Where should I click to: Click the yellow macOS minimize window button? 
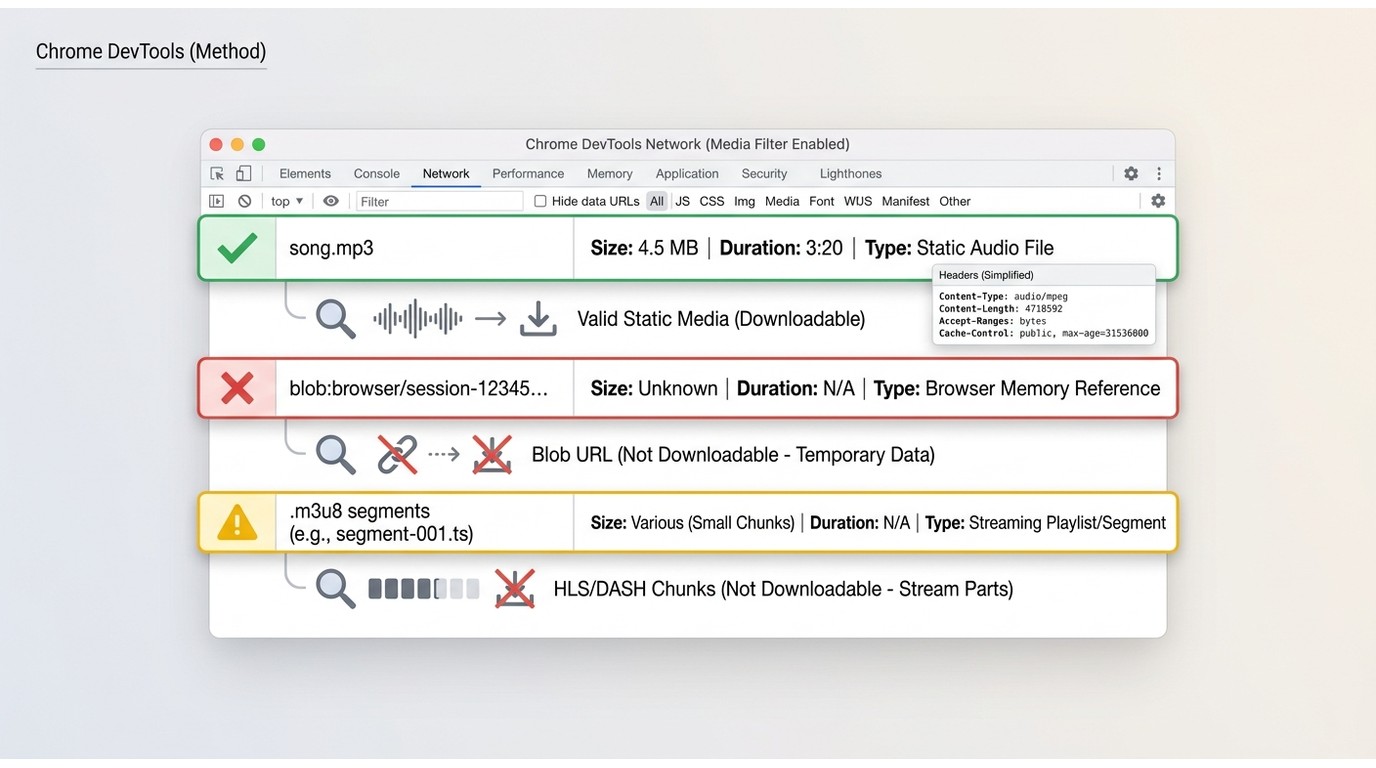click(237, 145)
